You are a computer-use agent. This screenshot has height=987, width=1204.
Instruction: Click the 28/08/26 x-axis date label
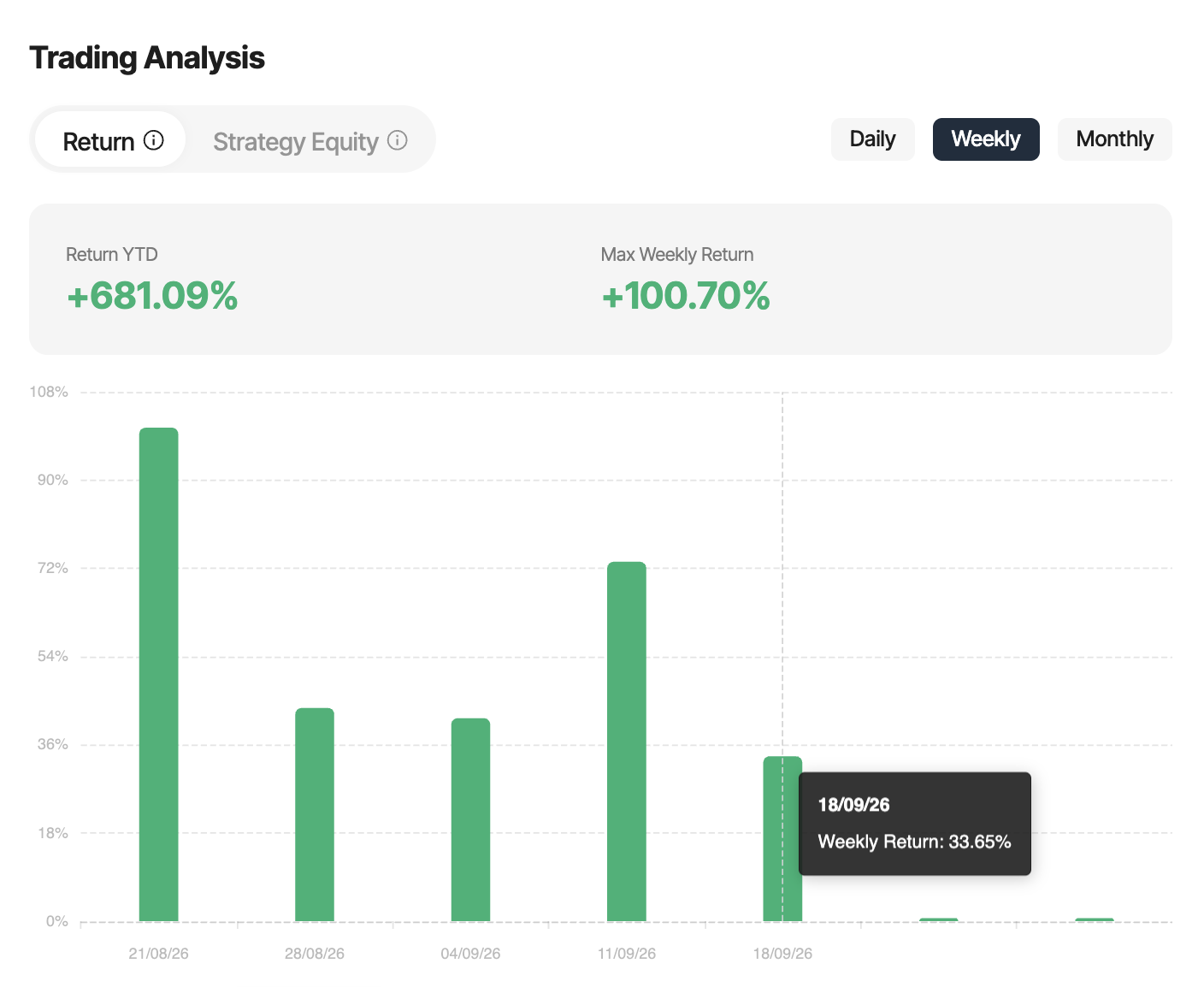coord(315,954)
